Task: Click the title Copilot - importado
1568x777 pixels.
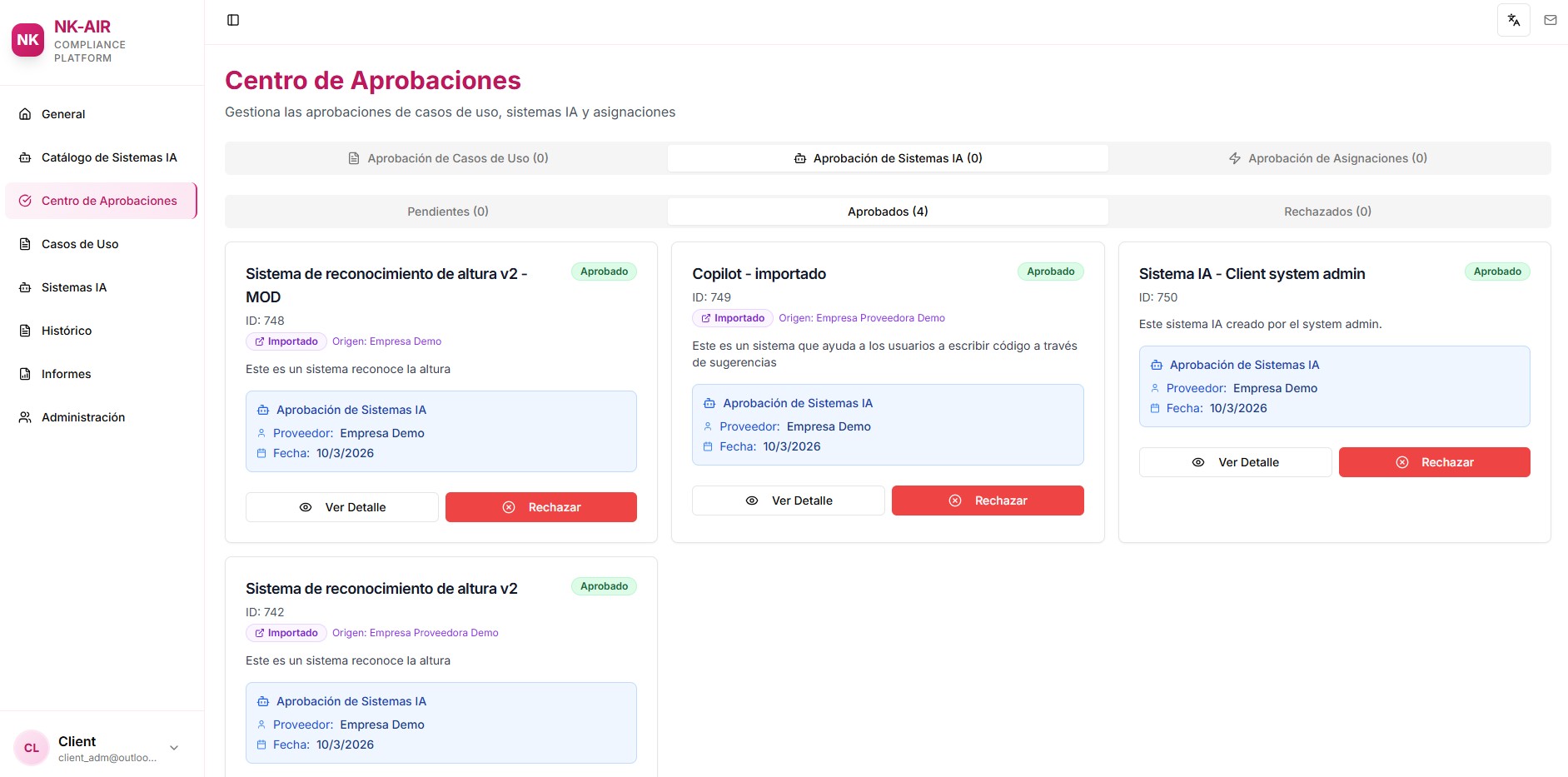Action: 759,274
